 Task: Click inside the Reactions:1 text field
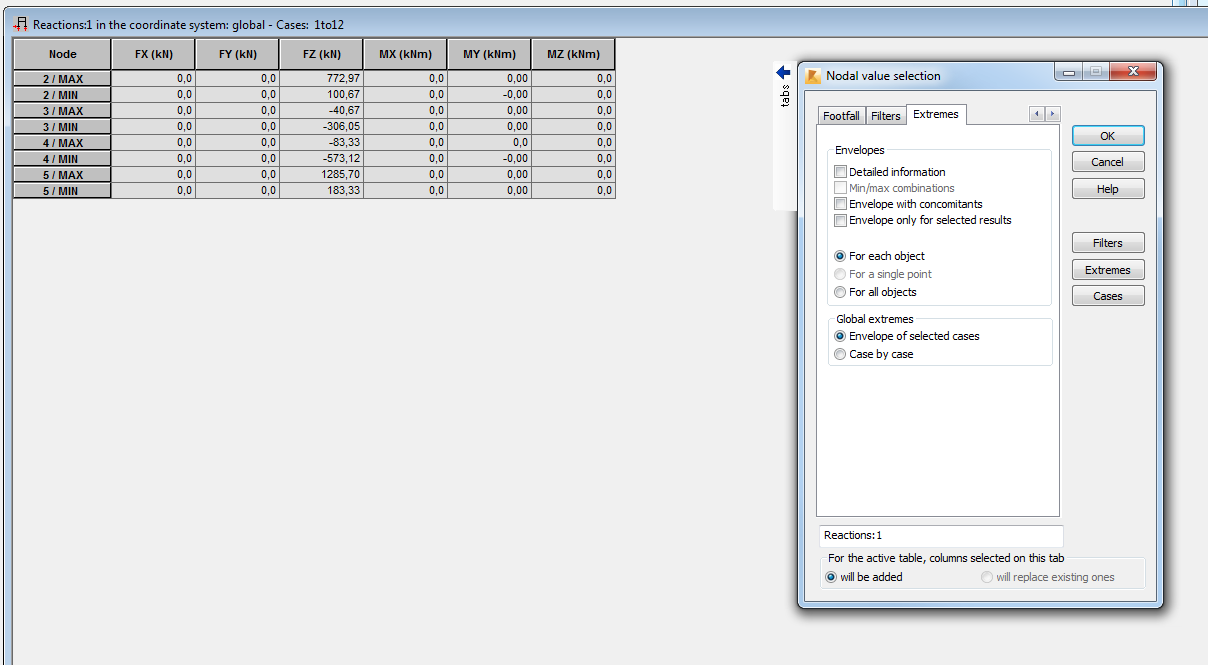point(940,535)
